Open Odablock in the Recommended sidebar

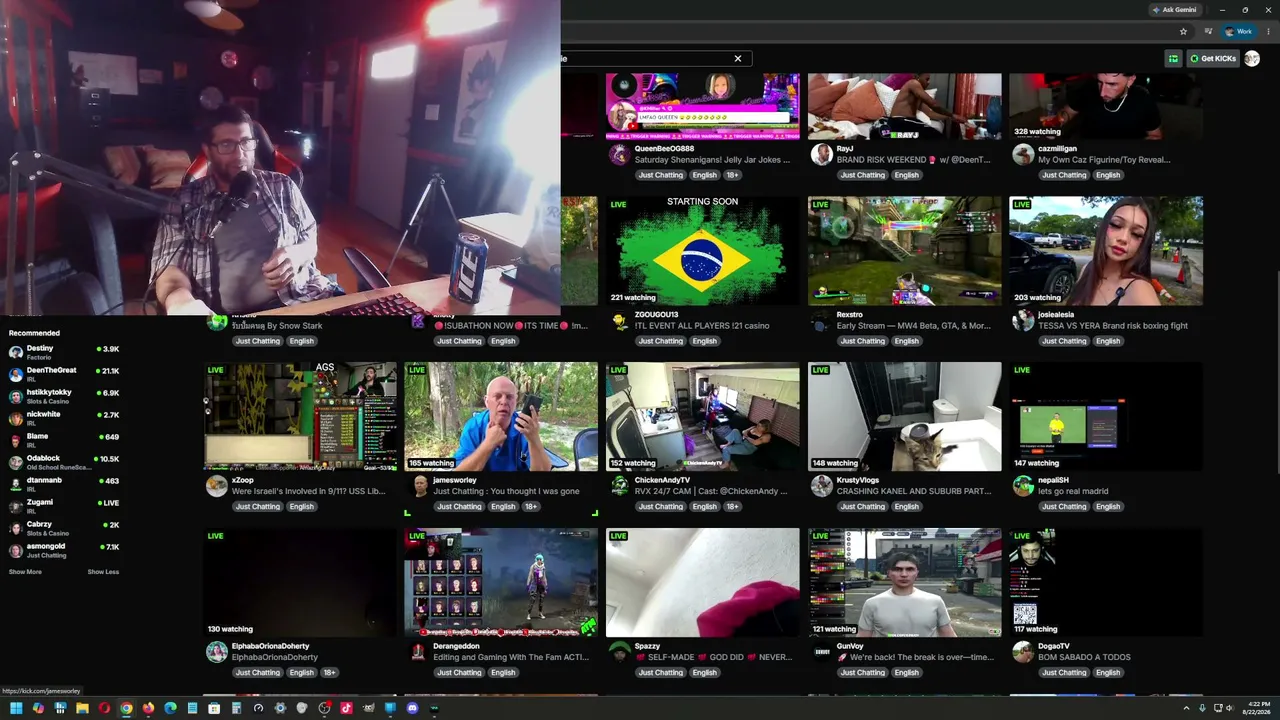64,462
